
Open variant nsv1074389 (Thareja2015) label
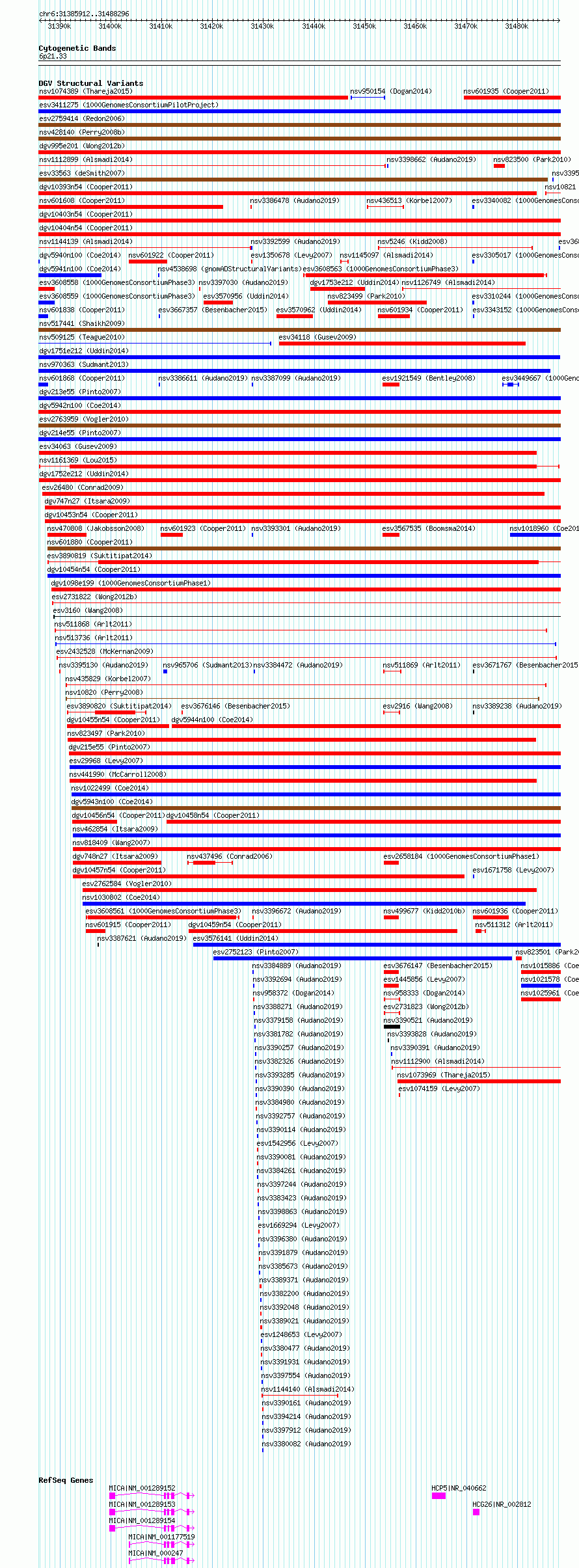click(86, 91)
